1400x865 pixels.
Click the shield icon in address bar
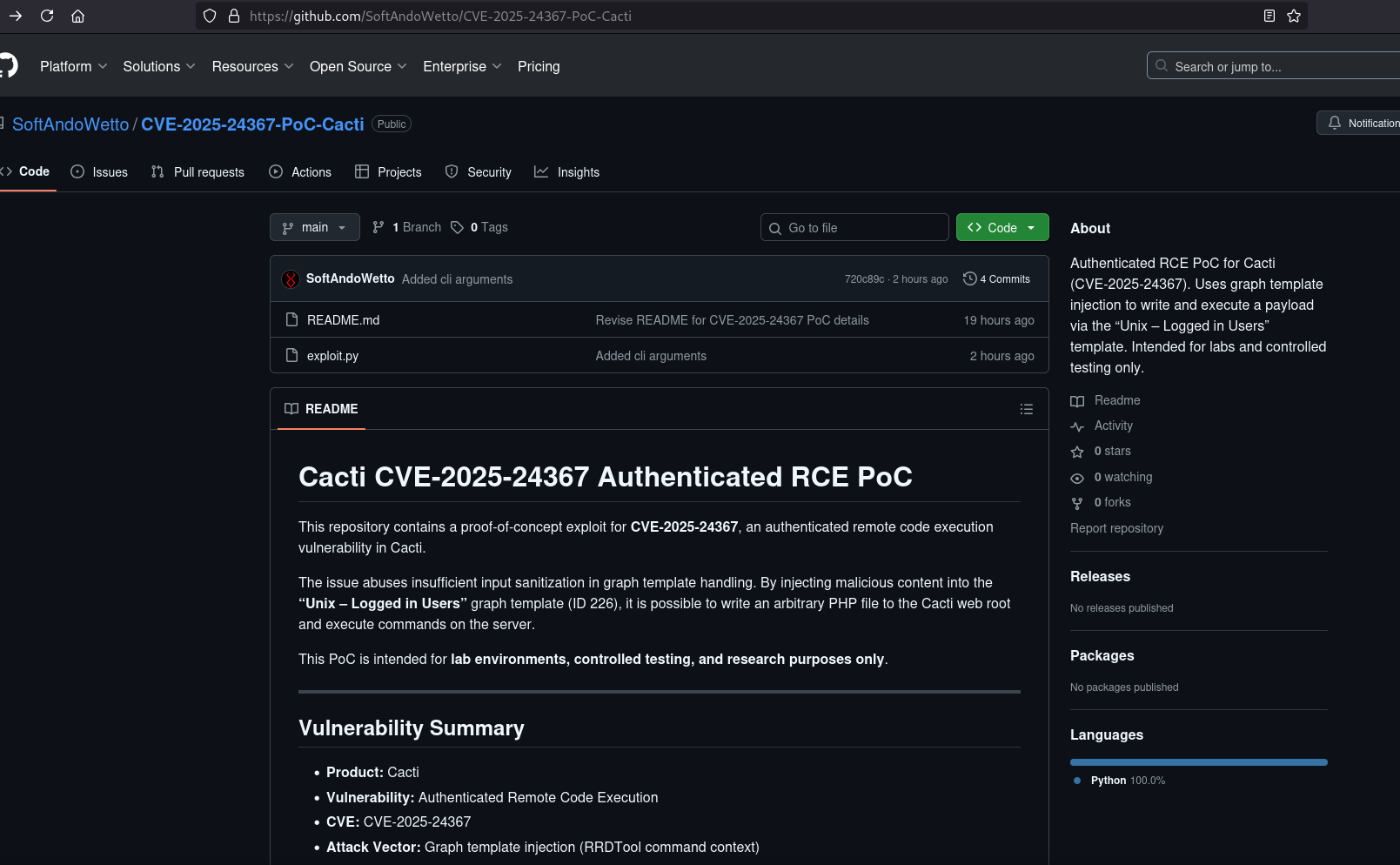[x=210, y=16]
